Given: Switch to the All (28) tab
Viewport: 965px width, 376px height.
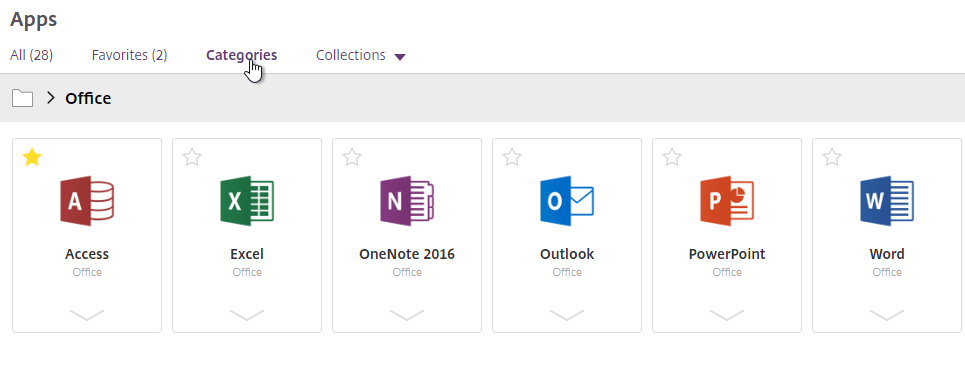Looking at the screenshot, I should [x=31, y=55].
